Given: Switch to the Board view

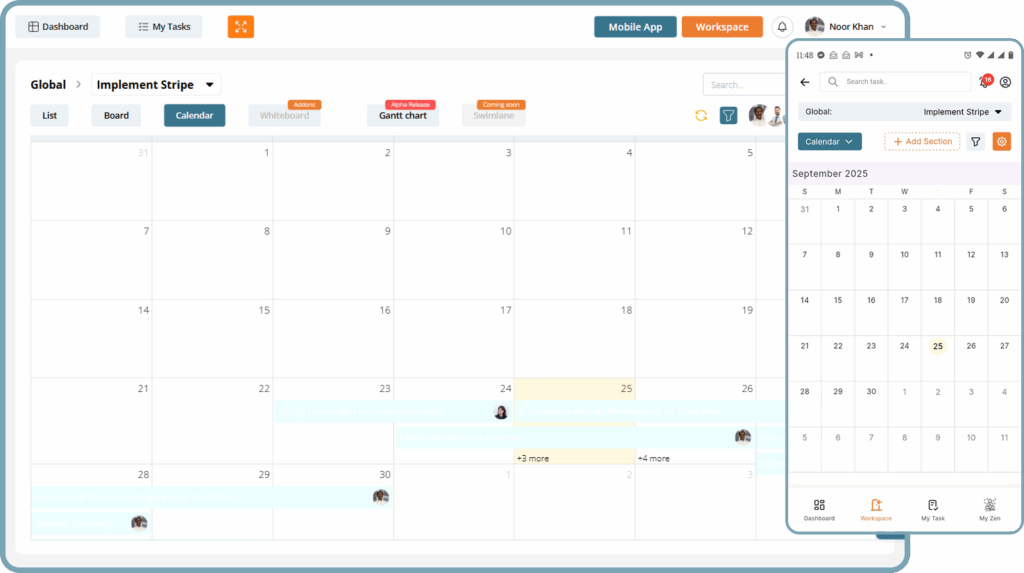Looking at the screenshot, I should [116, 116].
